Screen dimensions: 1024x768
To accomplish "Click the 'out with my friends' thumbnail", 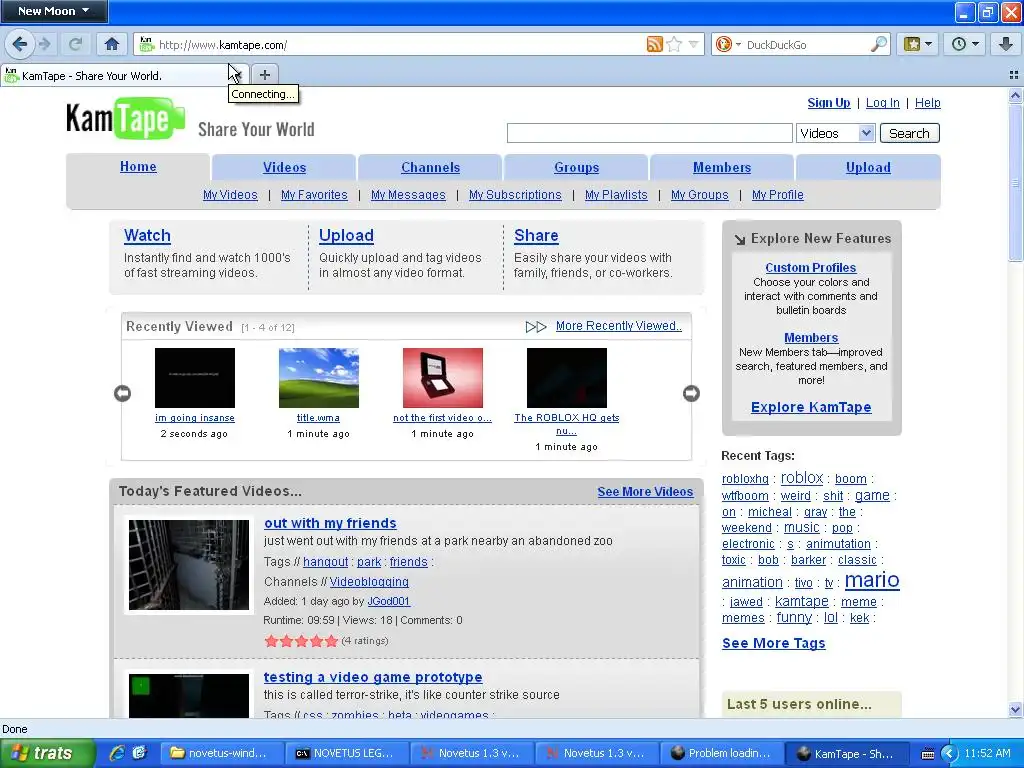I will click(189, 565).
